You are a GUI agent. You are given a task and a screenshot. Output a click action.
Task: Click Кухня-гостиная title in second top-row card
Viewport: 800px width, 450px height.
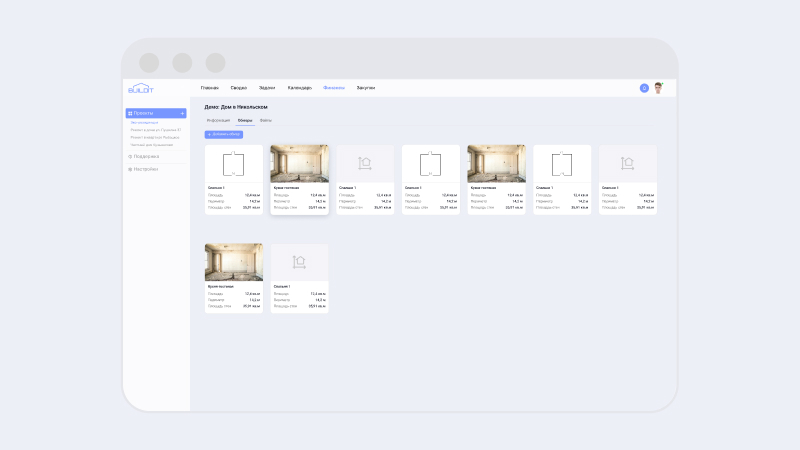point(287,188)
